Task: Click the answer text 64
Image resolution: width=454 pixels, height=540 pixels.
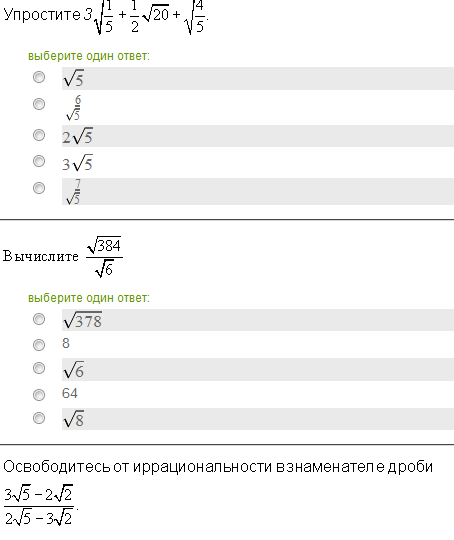Action: tap(70, 393)
